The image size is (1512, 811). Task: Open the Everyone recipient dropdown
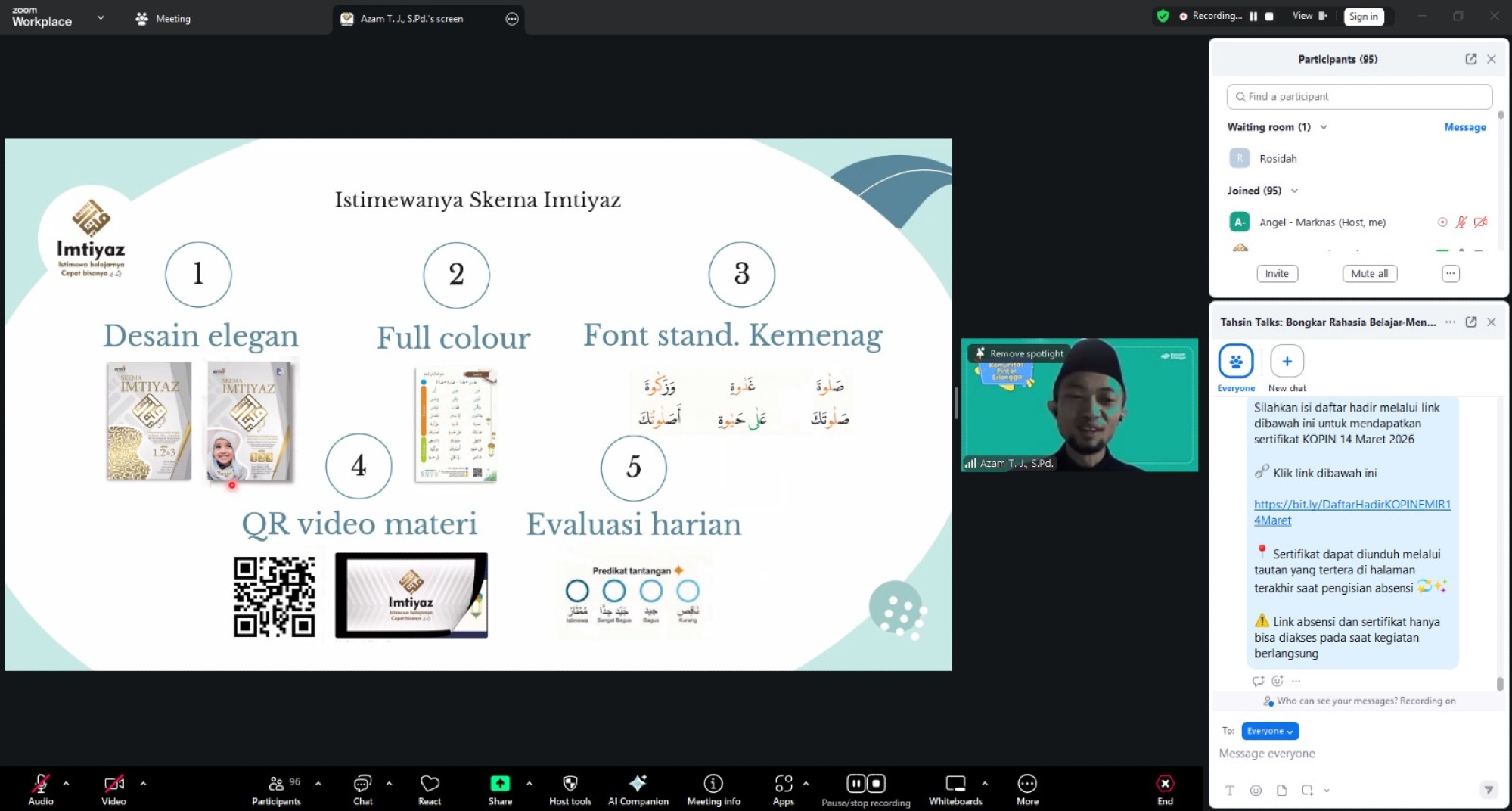(x=1269, y=731)
